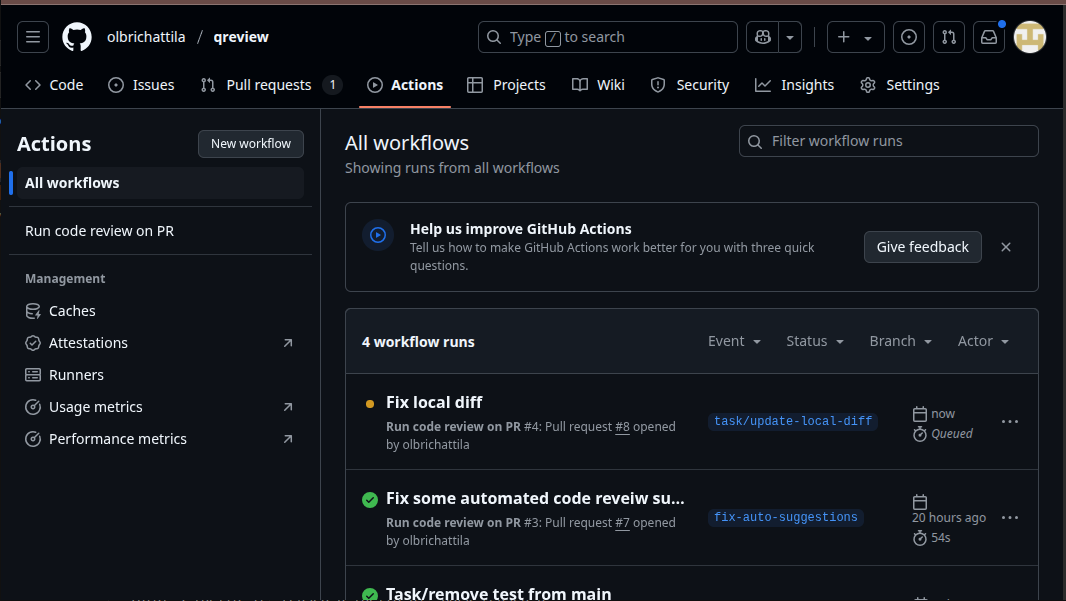This screenshot has height=601, width=1066.
Task: Open the Security tab
Action: pos(690,85)
